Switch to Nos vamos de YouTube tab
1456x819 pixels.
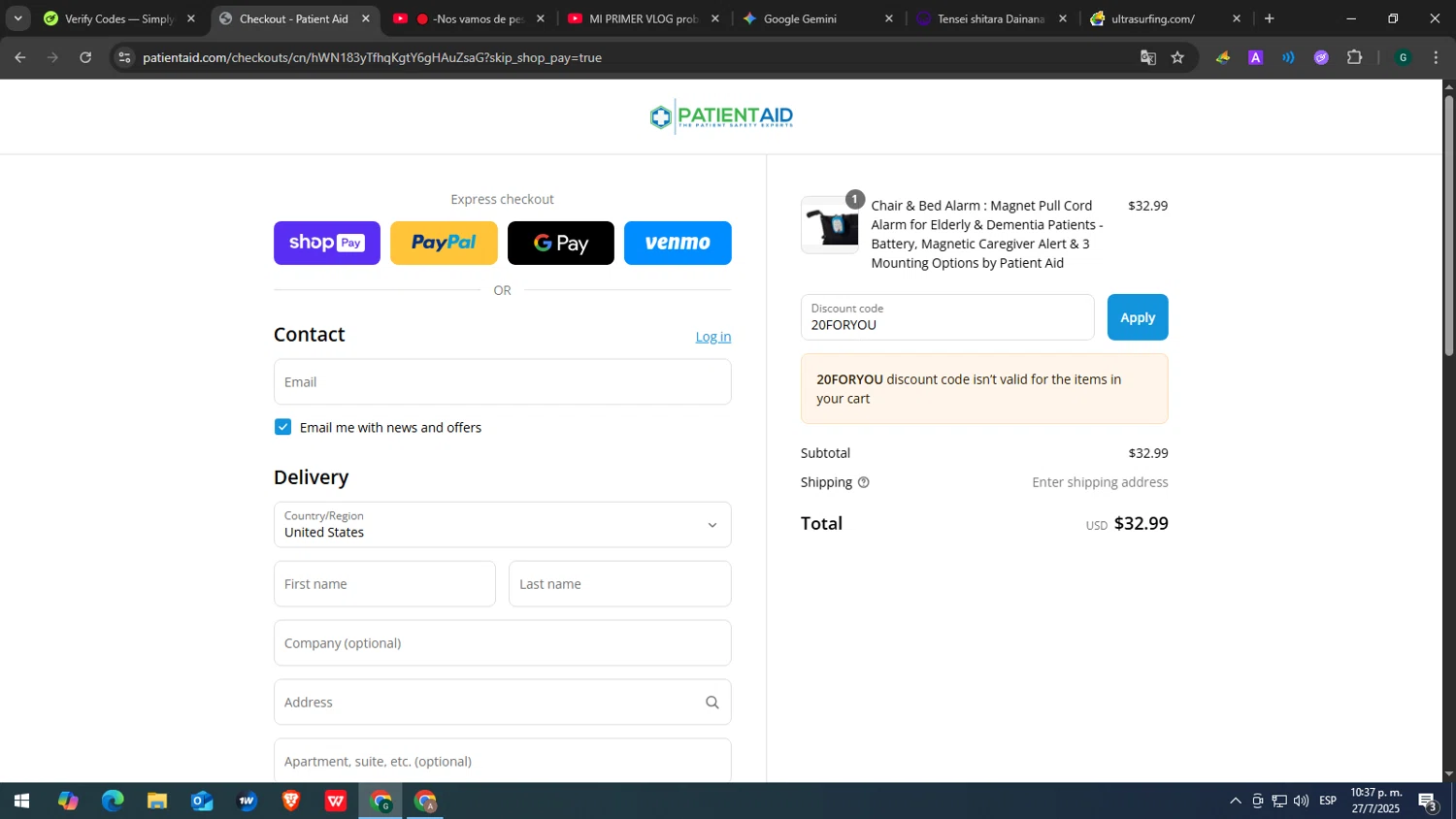click(469, 18)
